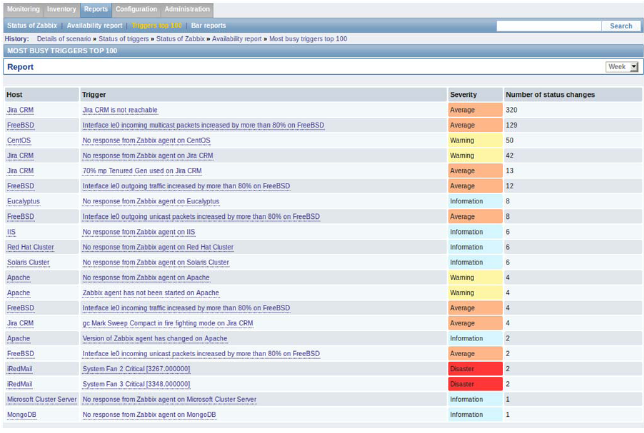644x433 pixels.
Task: Open iRedMail host in System Fan 2 row
Action: pos(19,369)
